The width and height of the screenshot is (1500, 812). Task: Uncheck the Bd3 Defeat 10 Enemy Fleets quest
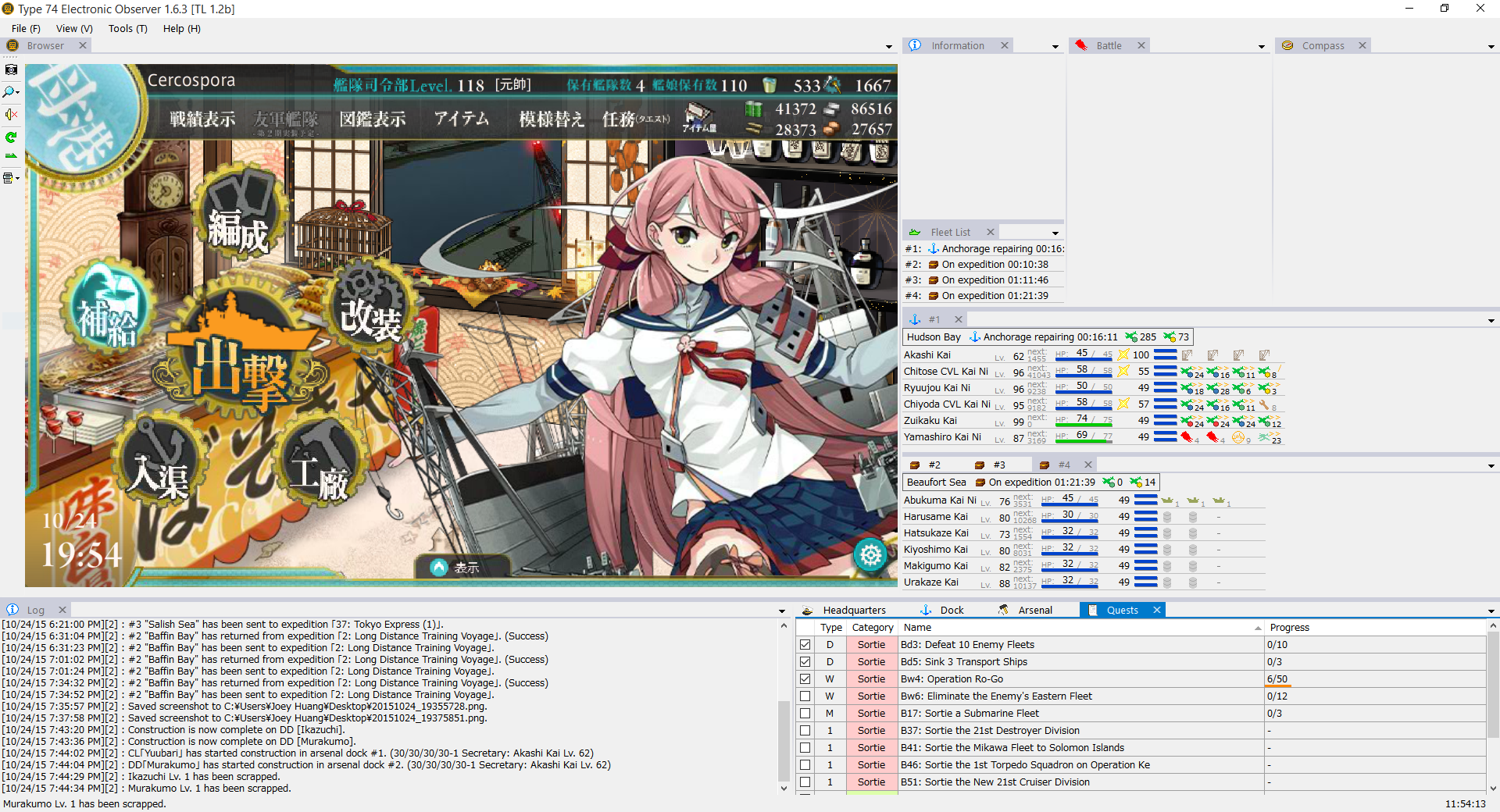pos(805,645)
